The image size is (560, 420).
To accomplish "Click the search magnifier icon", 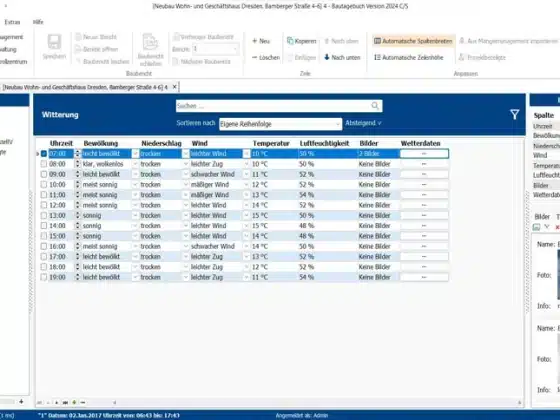I will pos(375,106).
